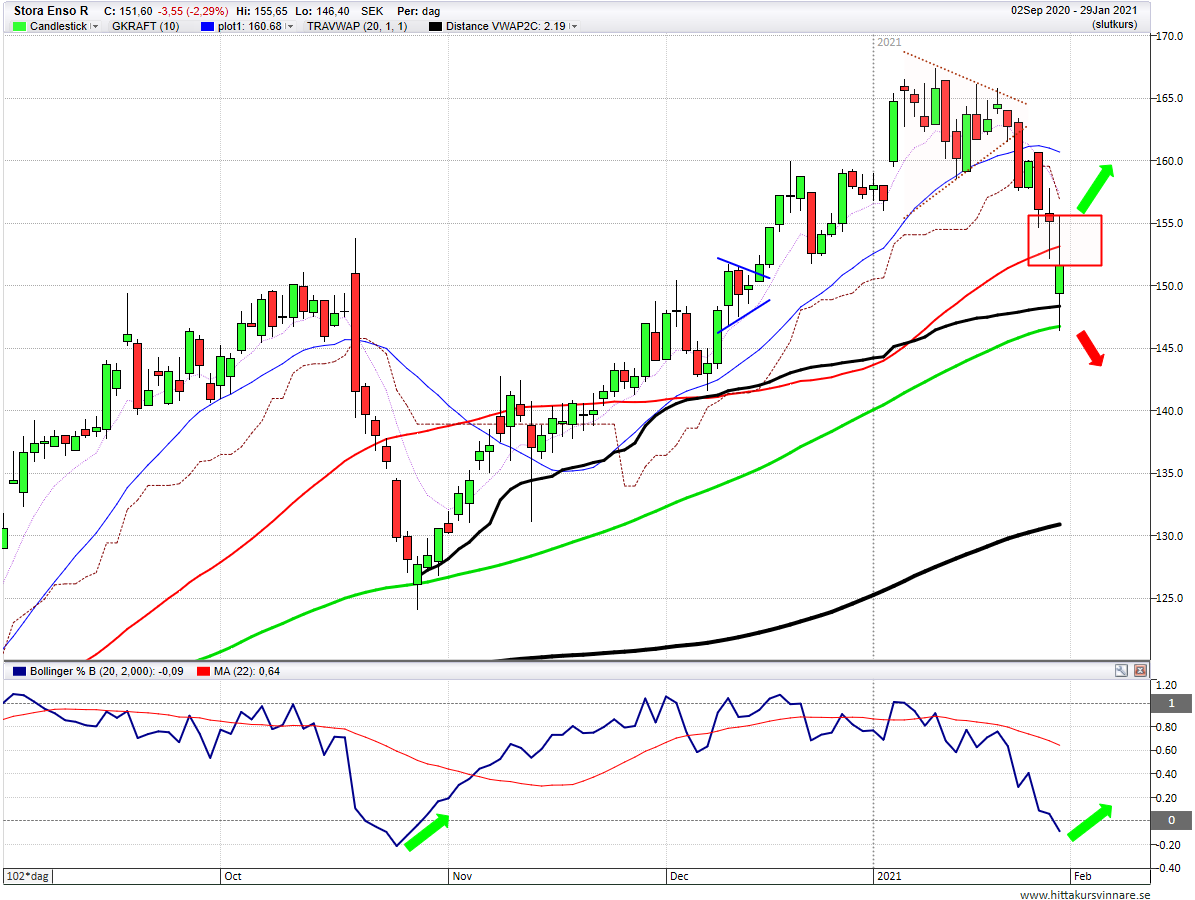Viewport: 1195px width, 900px height.
Task: Click the Distance VWAP2C: 2.19 legend label
Action: (x=506, y=26)
